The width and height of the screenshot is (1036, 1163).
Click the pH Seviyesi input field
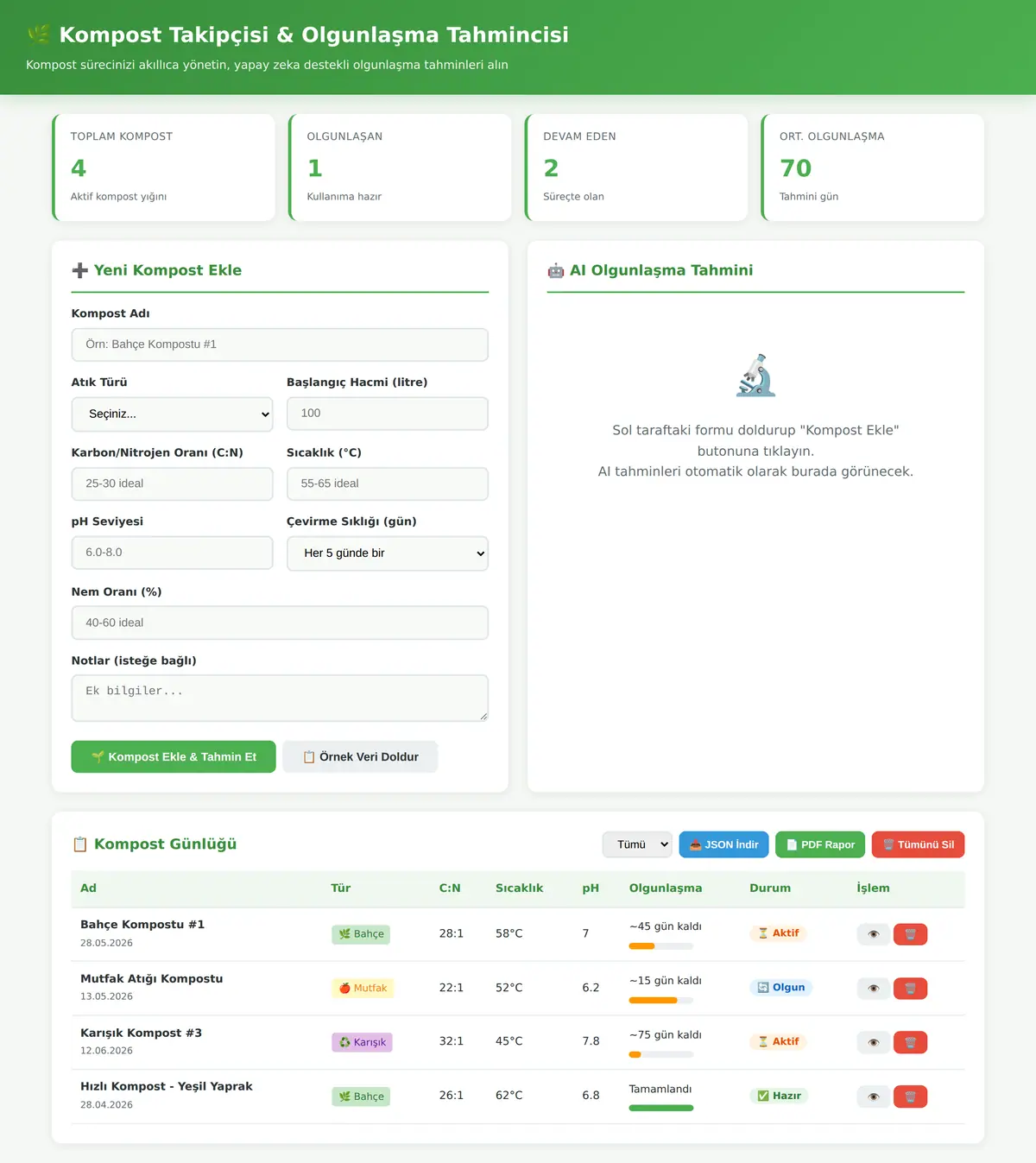click(173, 553)
